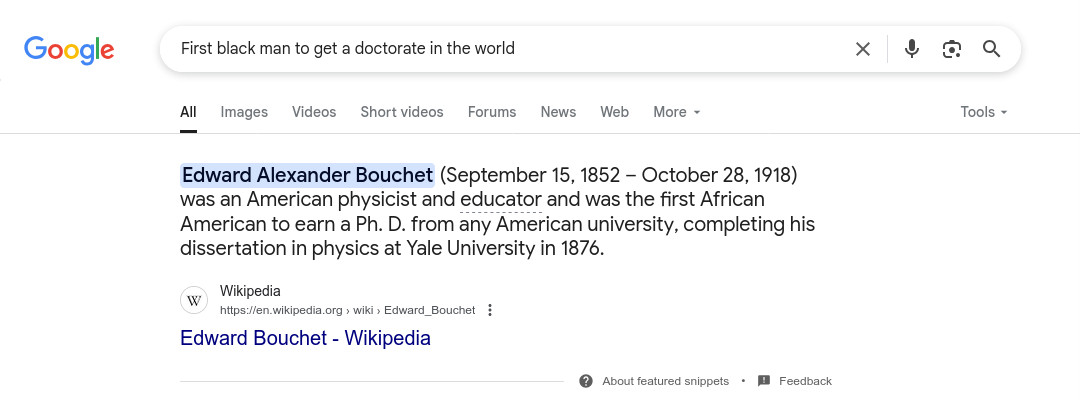The image size is (1080, 400).
Task: Clear the search query with the X icon
Action: coord(862,49)
